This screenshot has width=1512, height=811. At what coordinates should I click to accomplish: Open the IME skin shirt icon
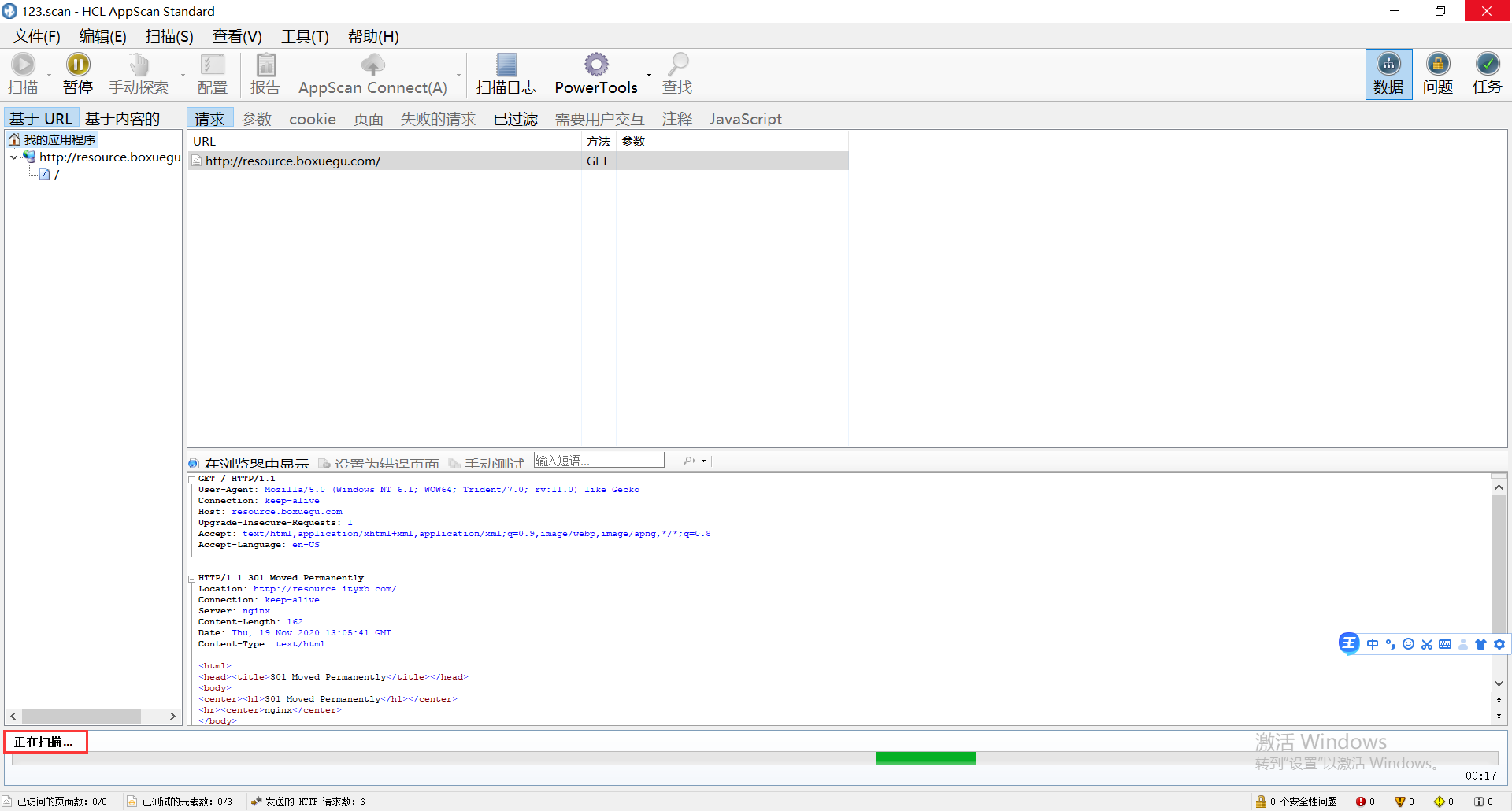click(x=1480, y=644)
